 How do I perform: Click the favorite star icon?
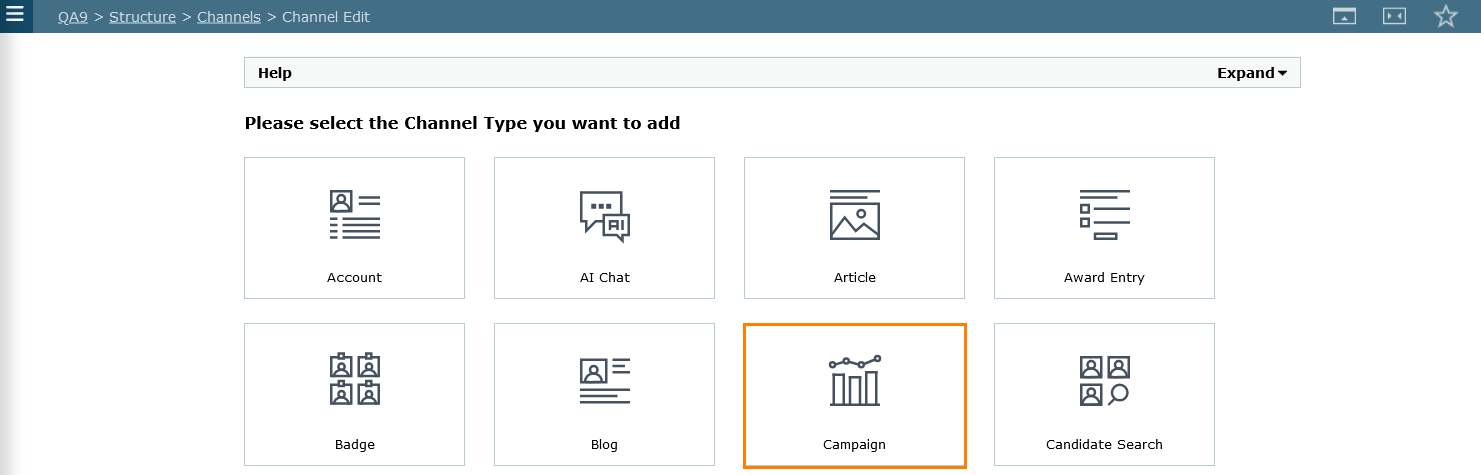[x=1445, y=16]
